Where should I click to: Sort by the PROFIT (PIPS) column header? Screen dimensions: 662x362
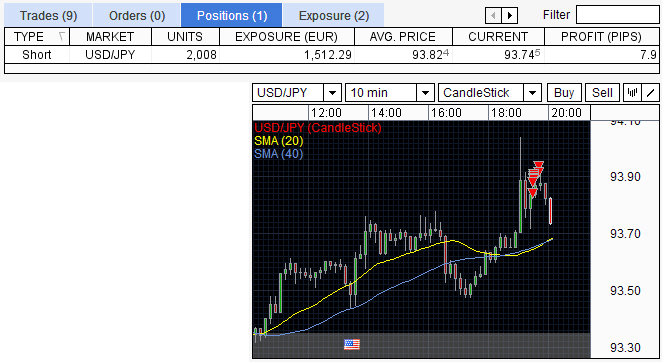(x=602, y=37)
